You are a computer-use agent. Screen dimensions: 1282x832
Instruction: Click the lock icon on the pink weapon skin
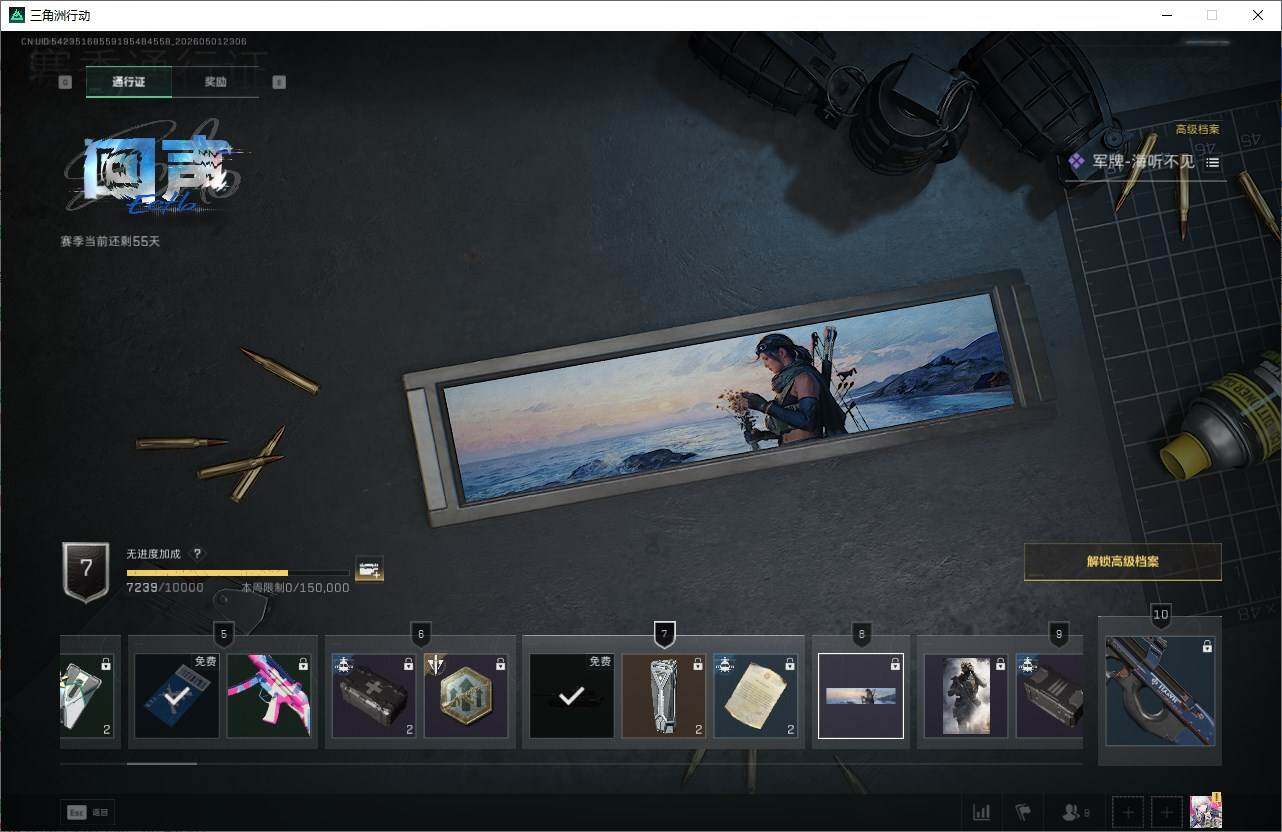click(303, 663)
